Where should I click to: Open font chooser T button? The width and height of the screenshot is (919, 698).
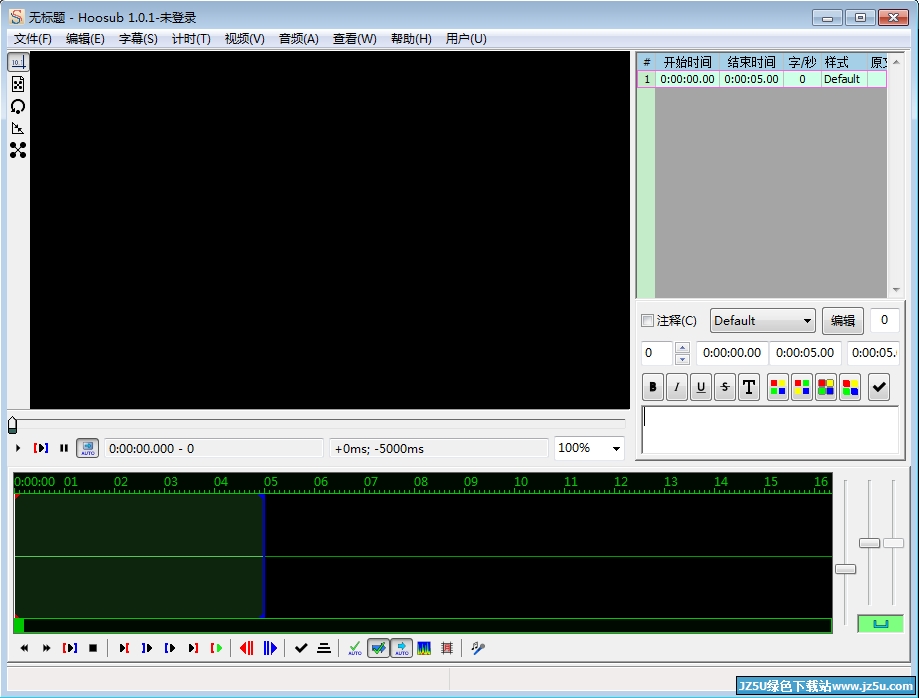(x=749, y=387)
